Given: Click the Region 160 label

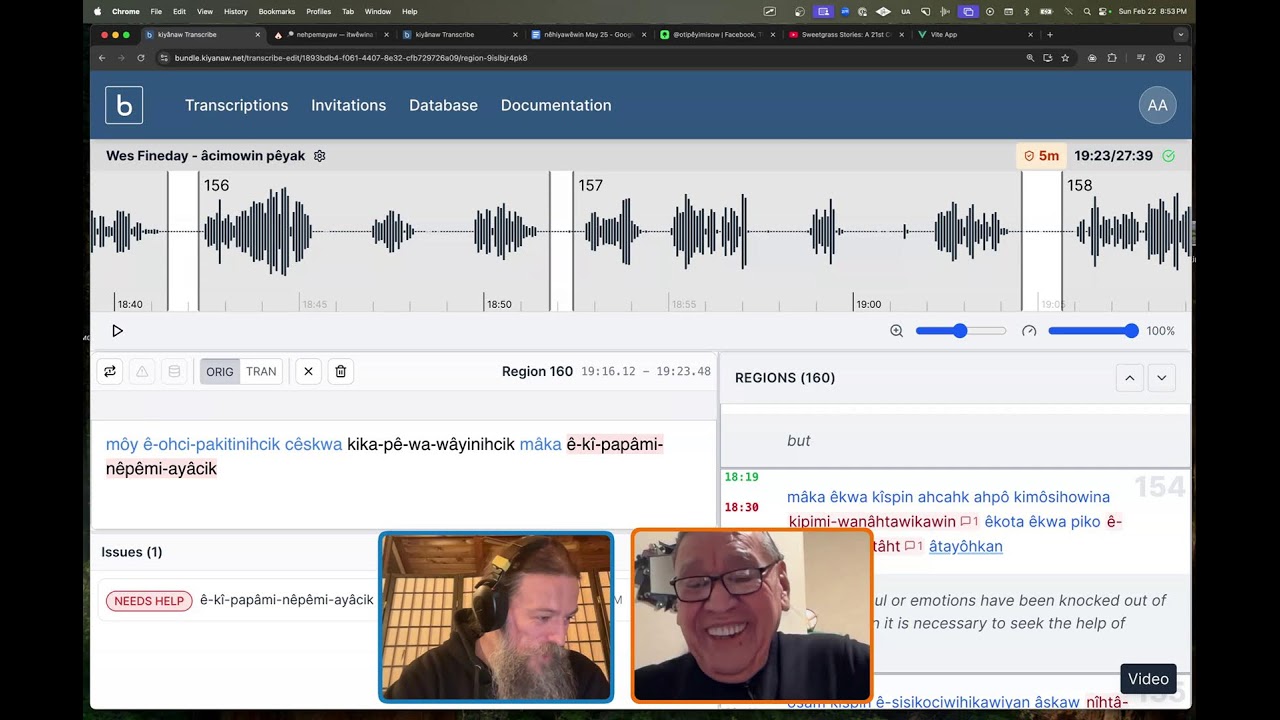Looking at the screenshot, I should click(537, 371).
